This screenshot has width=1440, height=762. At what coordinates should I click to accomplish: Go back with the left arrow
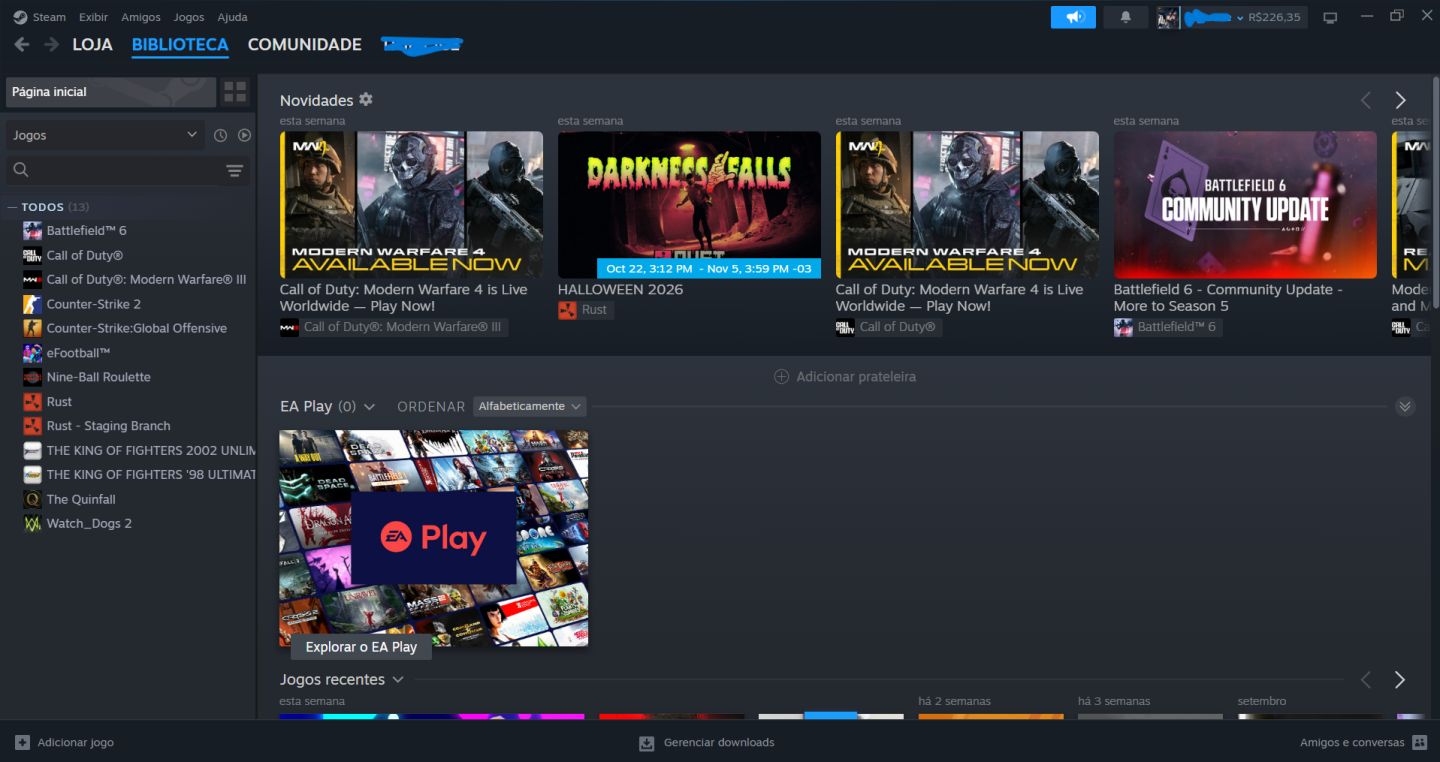coord(22,45)
